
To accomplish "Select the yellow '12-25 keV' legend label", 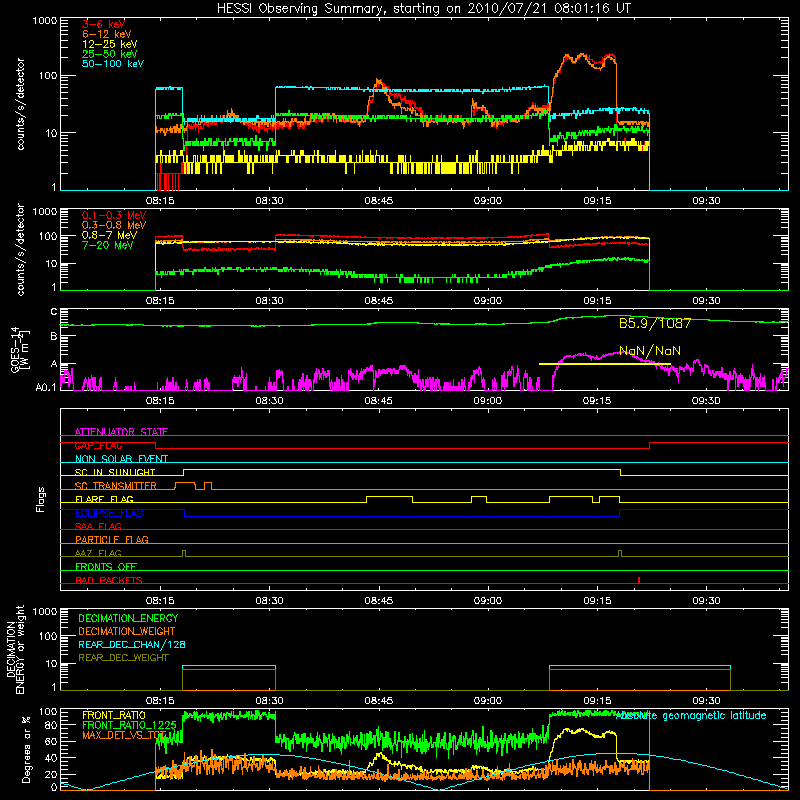I will (x=110, y=44).
